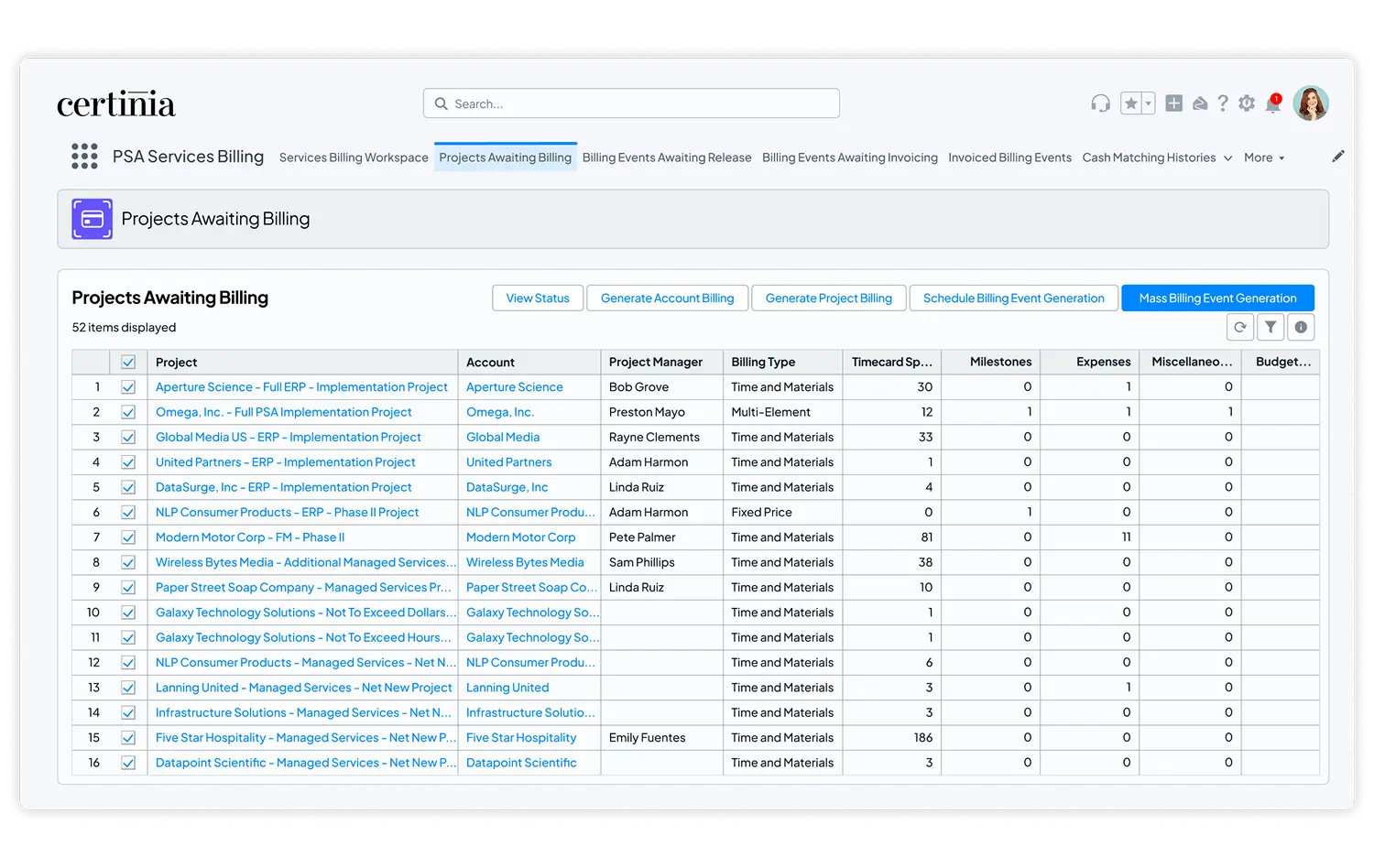Click the edit pencil icon near tabs

(1338, 157)
